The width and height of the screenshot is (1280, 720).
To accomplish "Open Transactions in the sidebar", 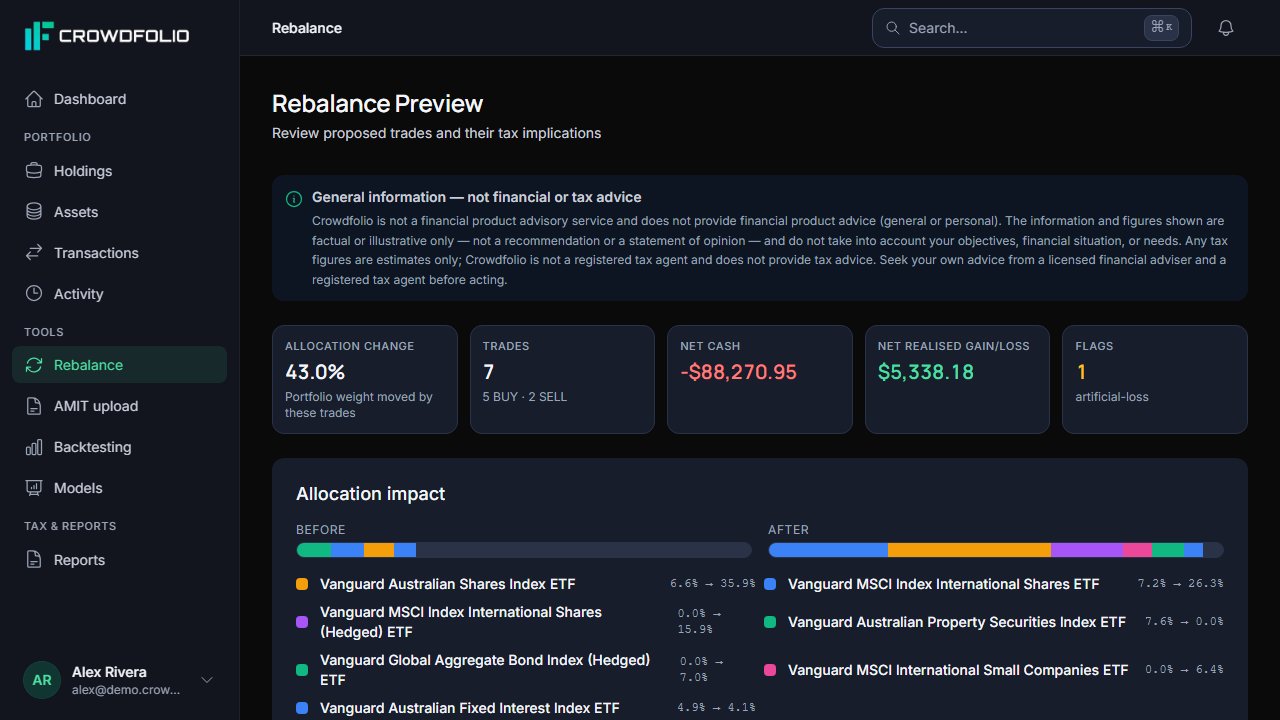I will coord(119,253).
